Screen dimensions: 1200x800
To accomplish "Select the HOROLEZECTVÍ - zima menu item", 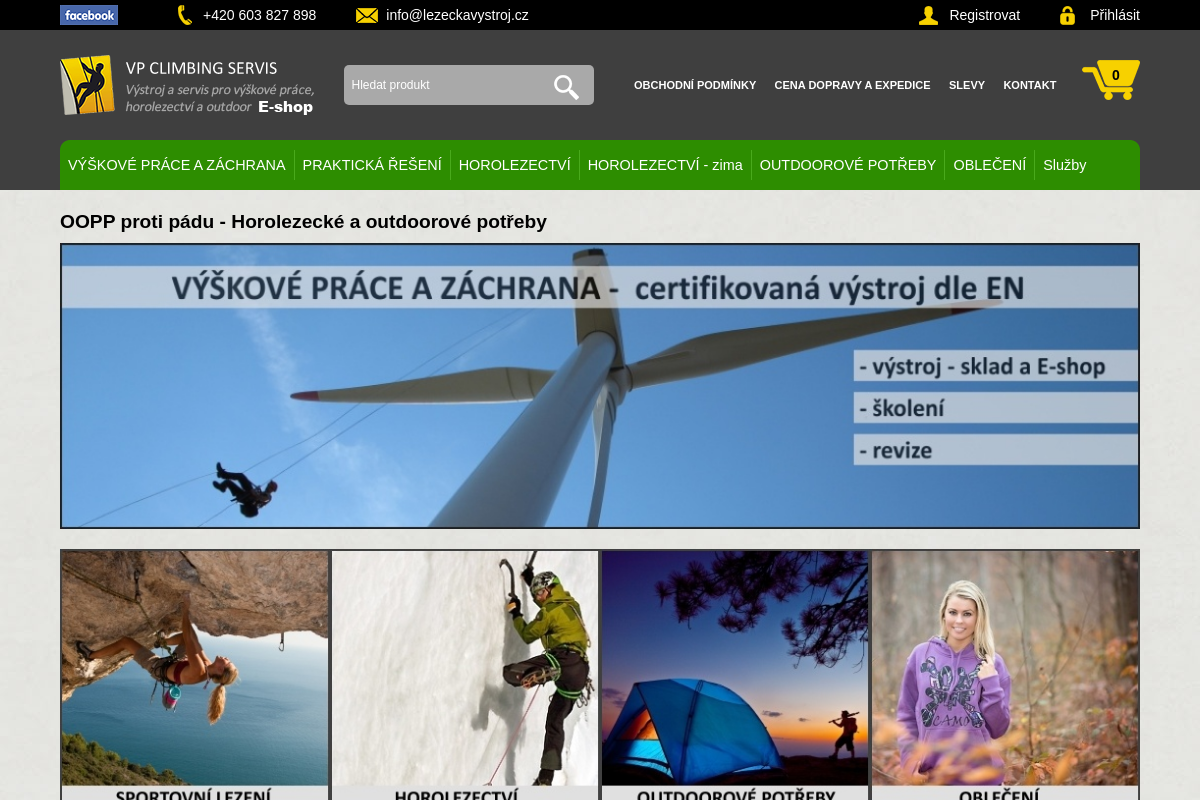I will [x=665, y=165].
